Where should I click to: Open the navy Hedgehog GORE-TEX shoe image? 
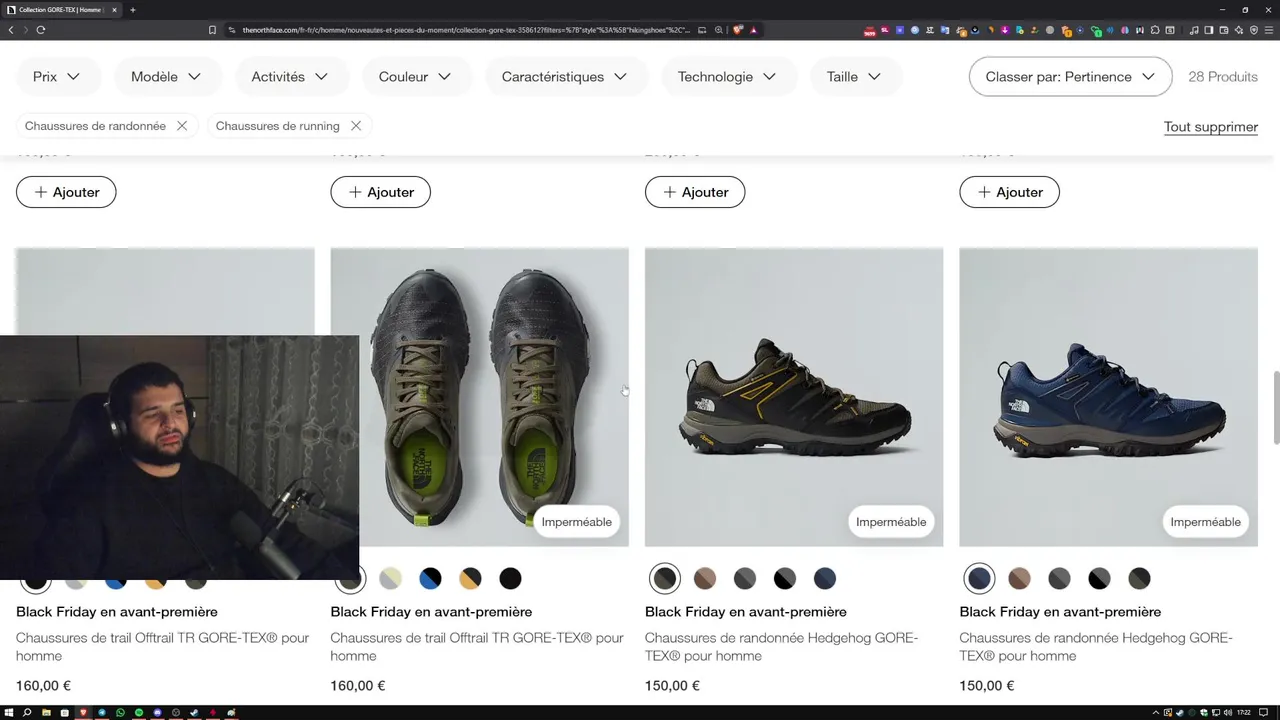click(x=1108, y=397)
